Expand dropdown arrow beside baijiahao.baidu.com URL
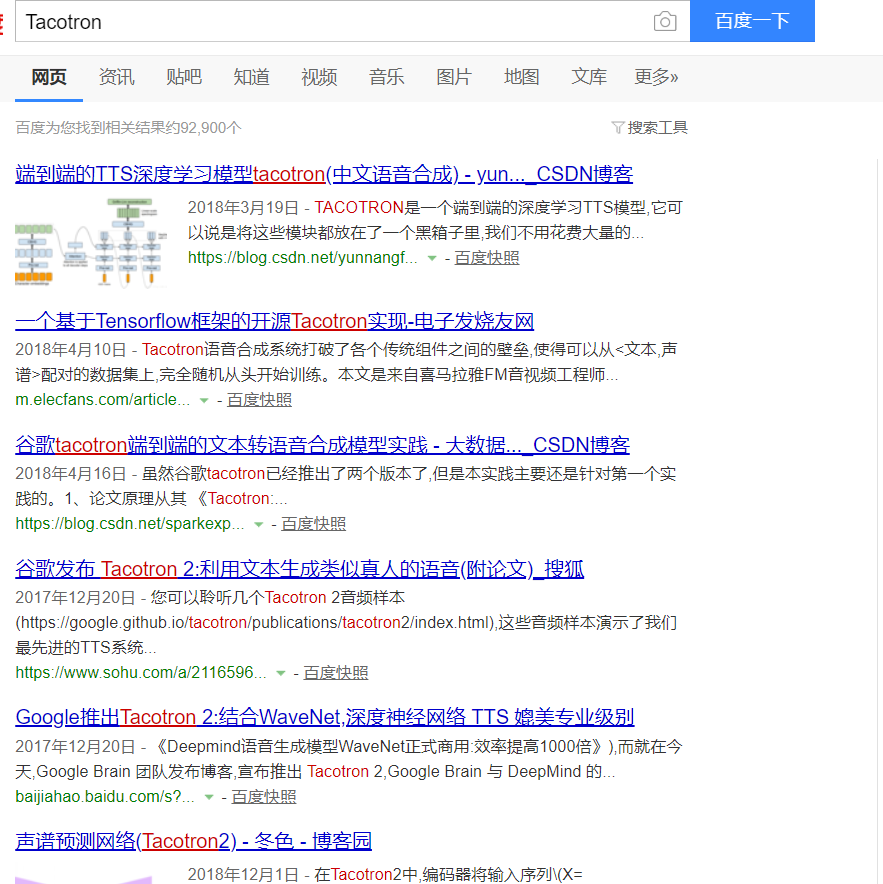 (x=209, y=797)
